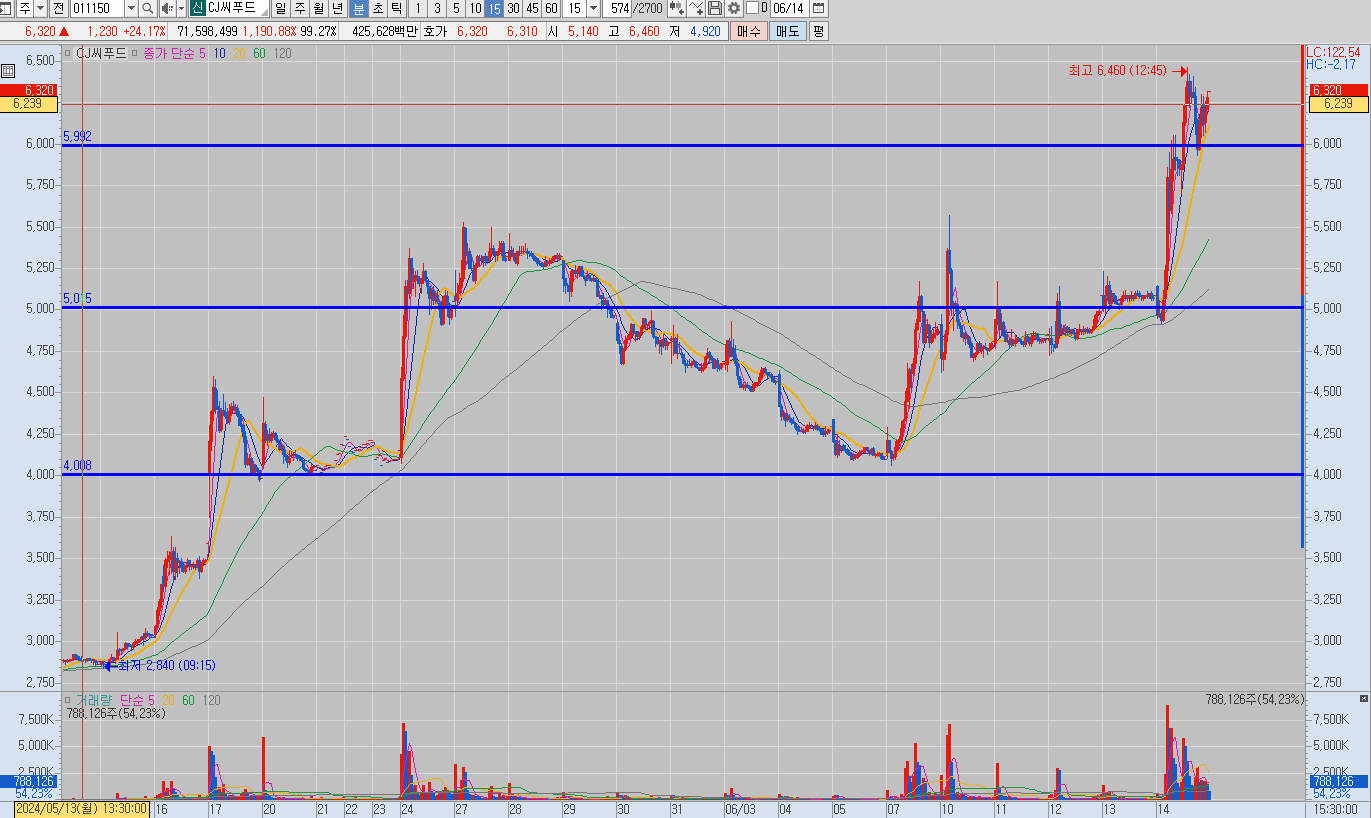Image resolution: width=1371 pixels, height=818 pixels.
Task: Click the small square before 거래량 단순 legend
Action: (x=69, y=700)
